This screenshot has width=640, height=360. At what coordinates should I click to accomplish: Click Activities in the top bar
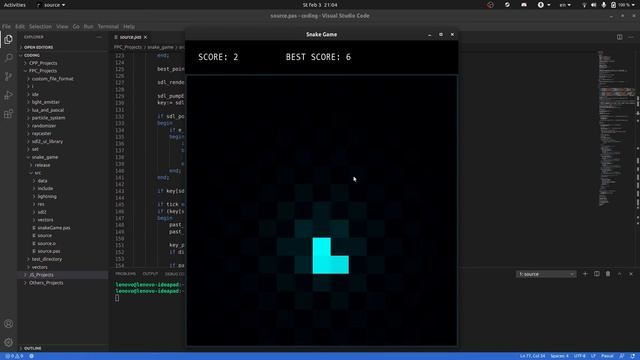(15, 5)
